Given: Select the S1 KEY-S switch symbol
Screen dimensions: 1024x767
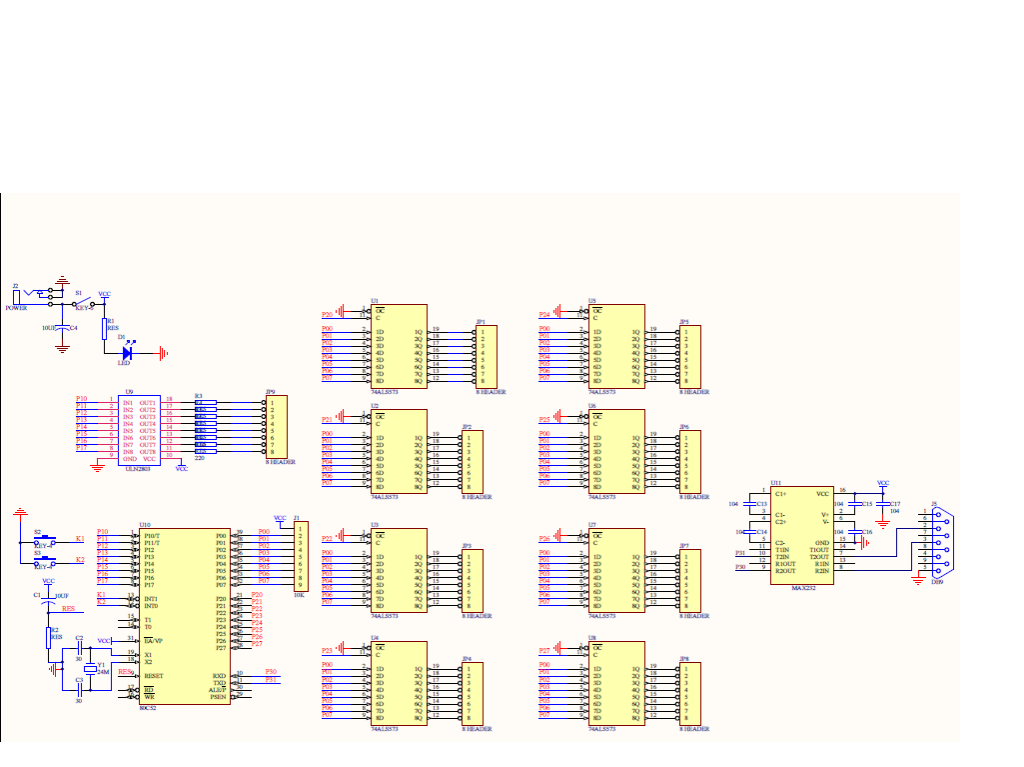Looking at the screenshot, I should tap(83, 303).
